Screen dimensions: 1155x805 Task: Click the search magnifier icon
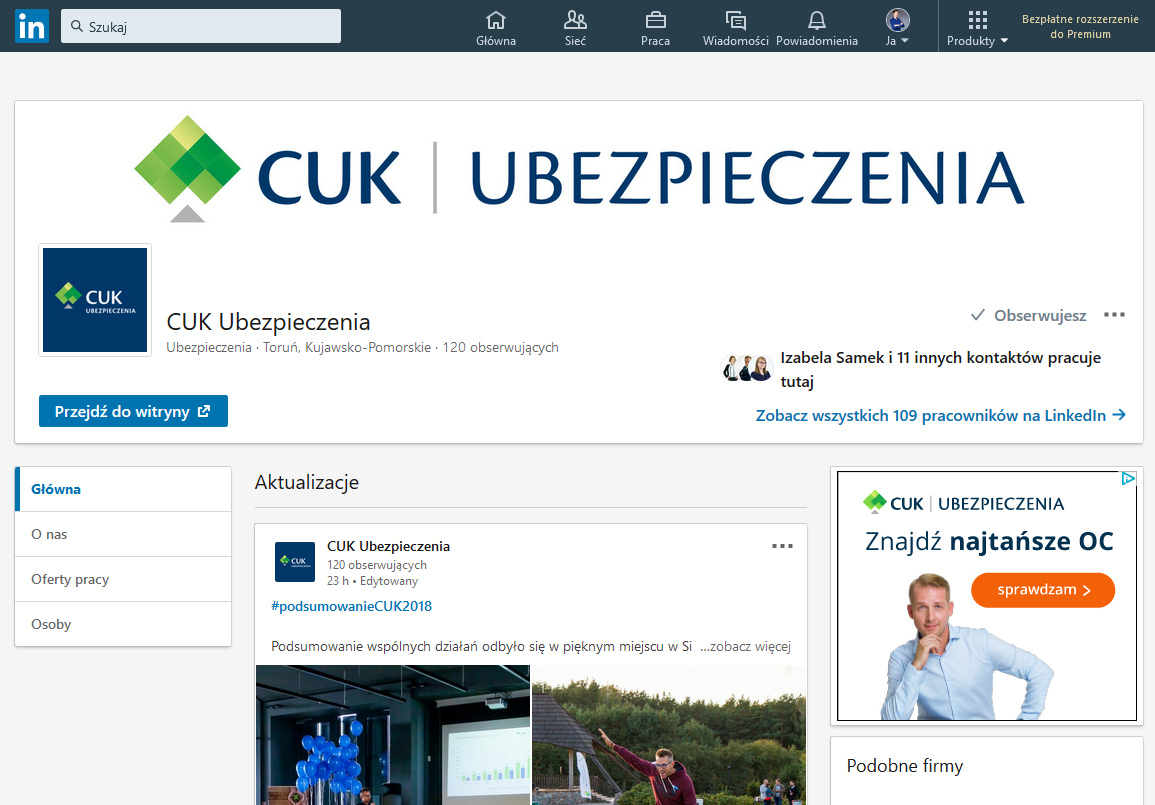point(77,27)
